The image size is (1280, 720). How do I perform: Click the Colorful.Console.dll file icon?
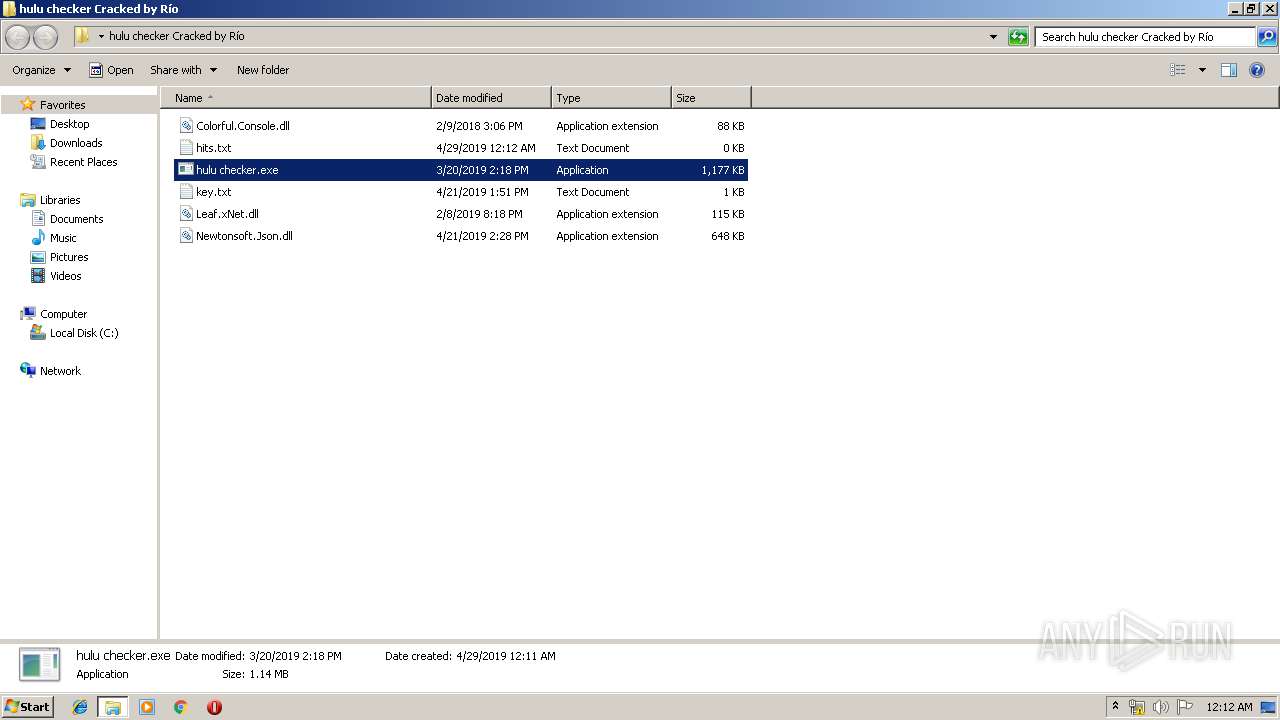tap(186, 126)
